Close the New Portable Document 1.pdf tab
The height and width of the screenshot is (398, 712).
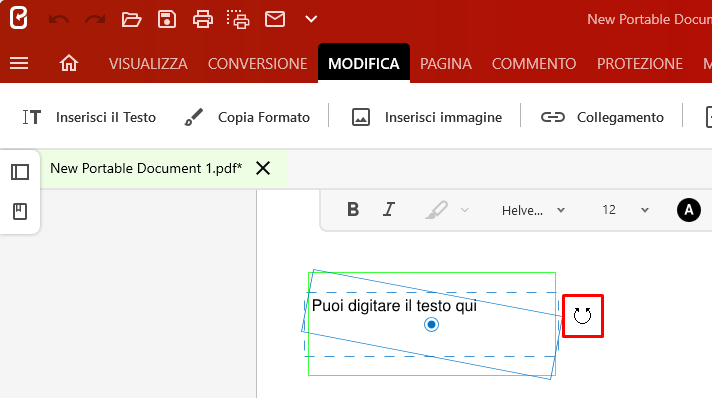[x=263, y=169]
